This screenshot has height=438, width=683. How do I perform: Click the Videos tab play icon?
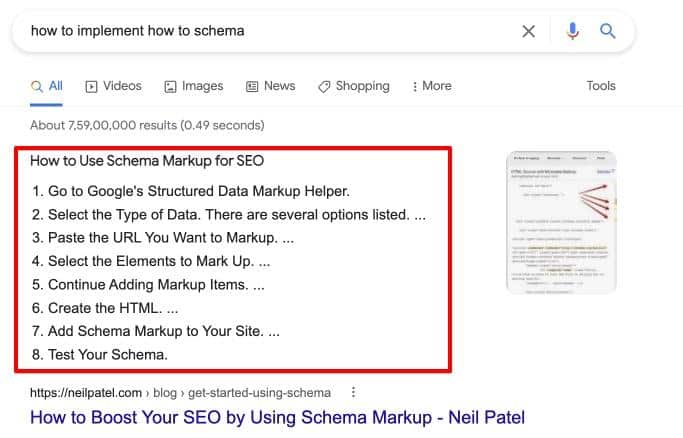[x=91, y=86]
